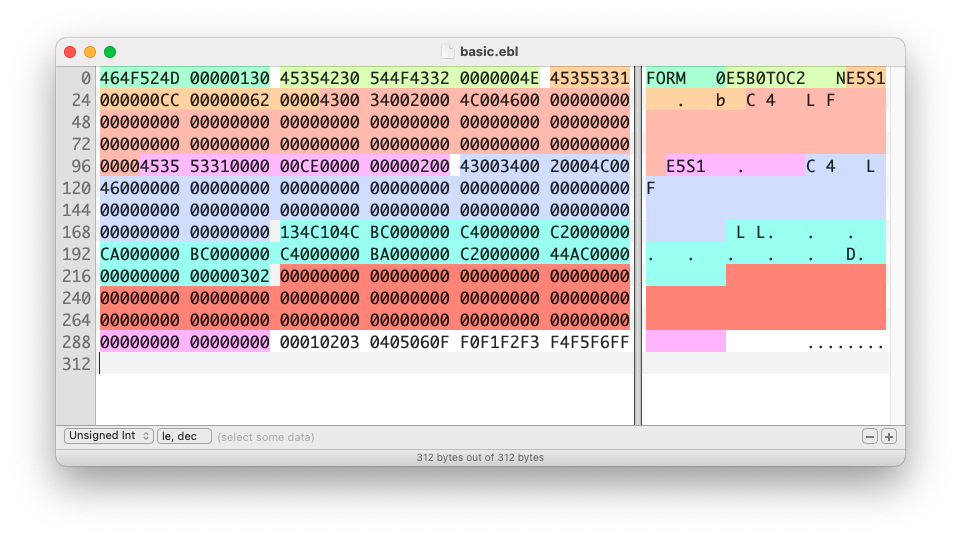Click hex group 4C004600
The height and width of the screenshot is (540, 961).
pos(499,100)
